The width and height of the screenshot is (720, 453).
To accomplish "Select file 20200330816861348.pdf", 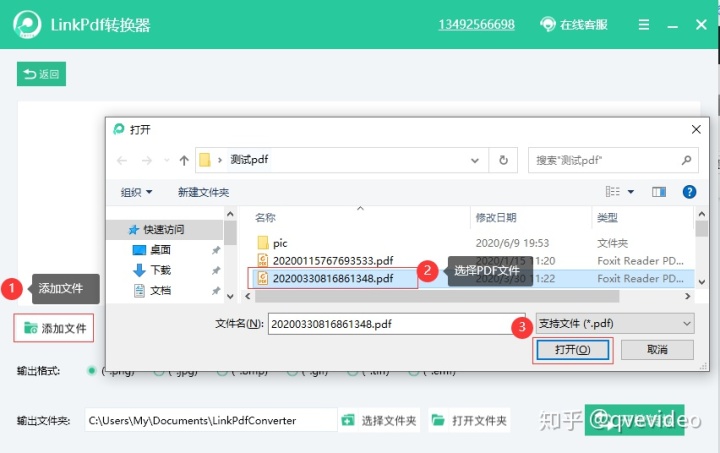I will coord(333,278).
